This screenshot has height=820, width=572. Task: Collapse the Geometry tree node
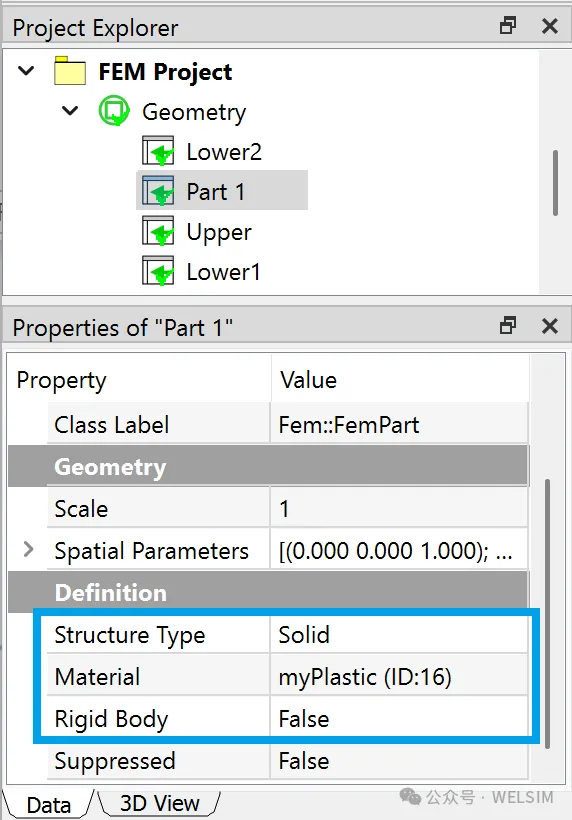[70, 110]
